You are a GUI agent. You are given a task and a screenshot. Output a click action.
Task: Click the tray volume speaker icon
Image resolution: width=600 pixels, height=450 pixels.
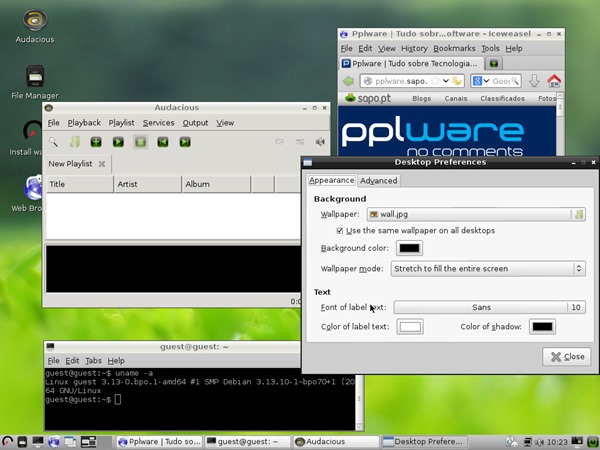click(x=540, y=442)
